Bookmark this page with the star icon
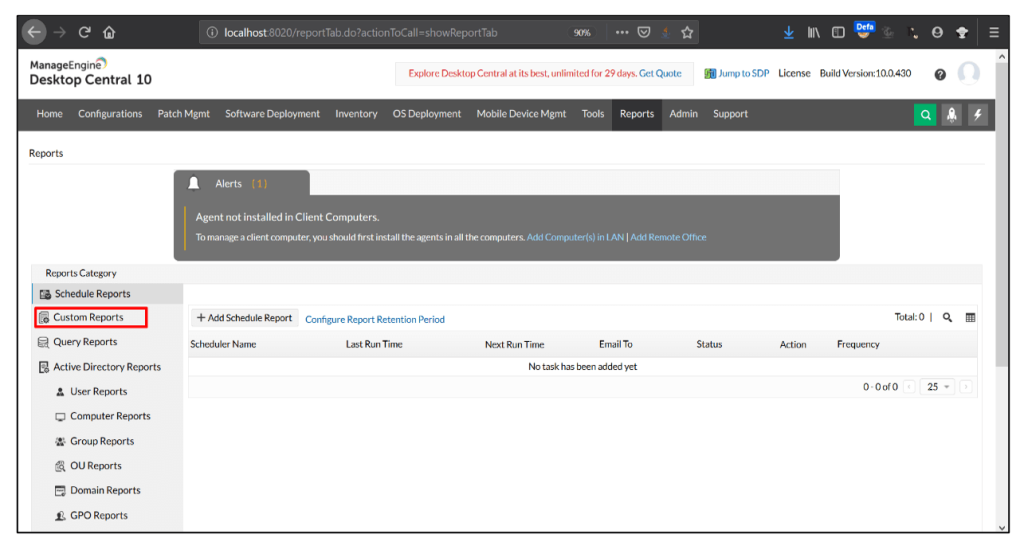The width and height of the screenshot is (1024, 550). coord(687,32)
